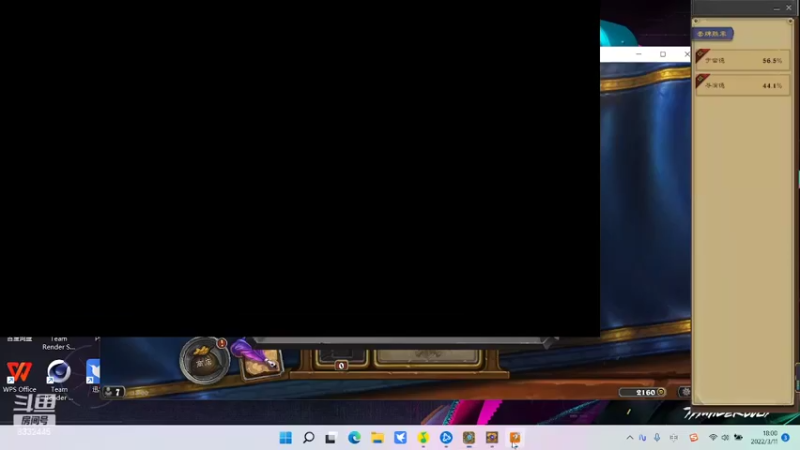Image resolution: width=800 pixels, height=450 pixels.
Task: Open the second Hearthstone box taskbar icon
Action: (x=492, y=438)
